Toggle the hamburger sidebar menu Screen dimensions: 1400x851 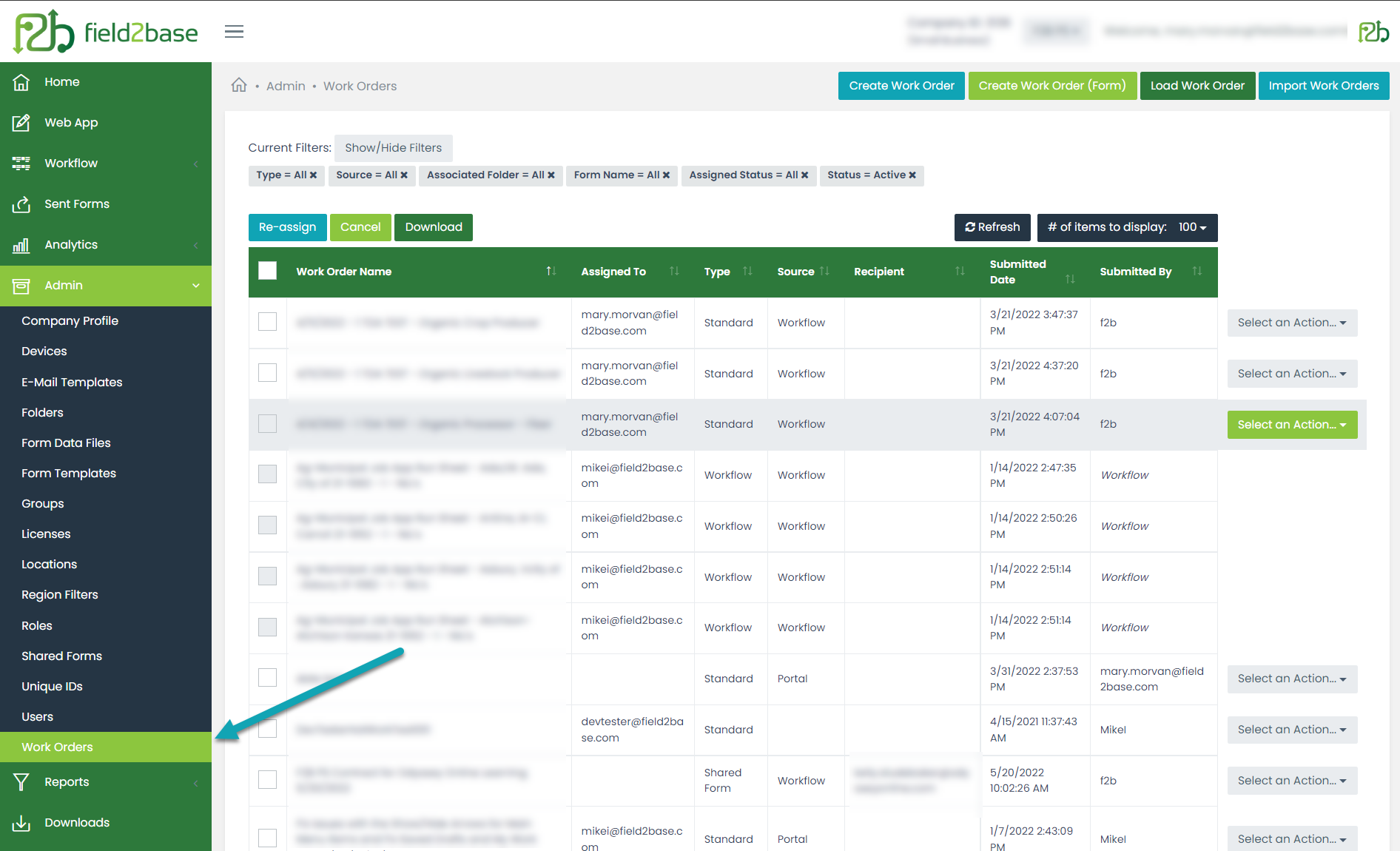point(234,32)
